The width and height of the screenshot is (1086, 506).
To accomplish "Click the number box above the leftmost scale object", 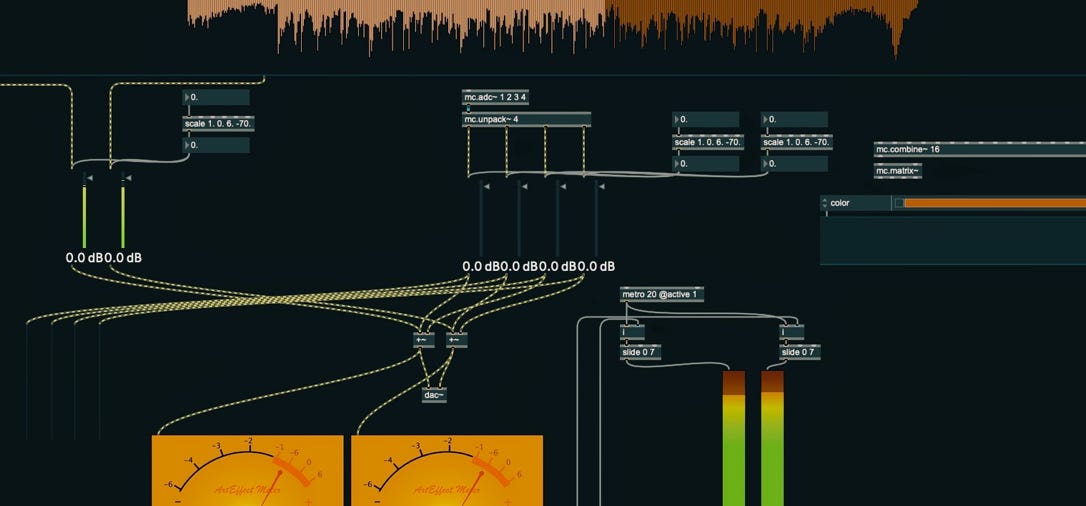I will 216,98.
